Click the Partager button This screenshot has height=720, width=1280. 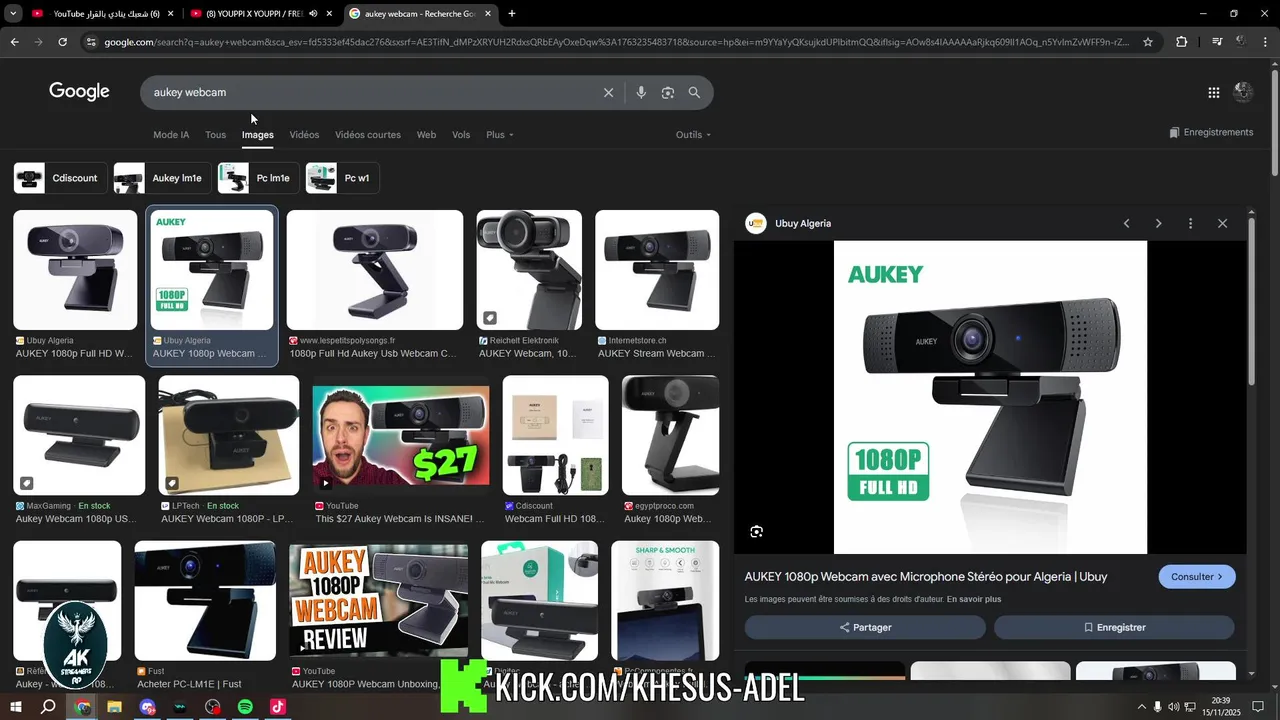point(865,627)
